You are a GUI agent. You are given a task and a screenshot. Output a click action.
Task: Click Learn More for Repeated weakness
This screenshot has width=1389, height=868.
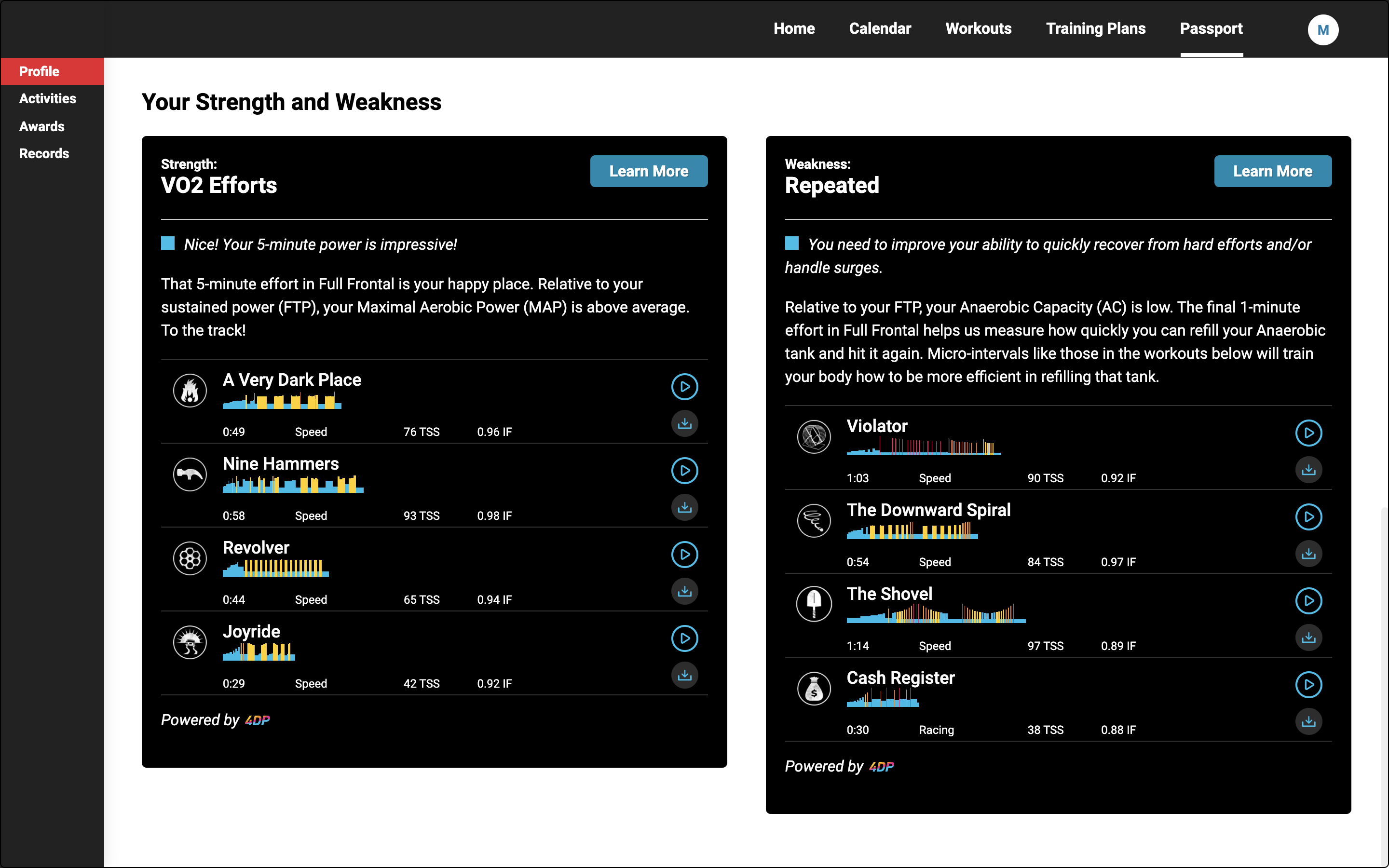tap(1272, 171)
